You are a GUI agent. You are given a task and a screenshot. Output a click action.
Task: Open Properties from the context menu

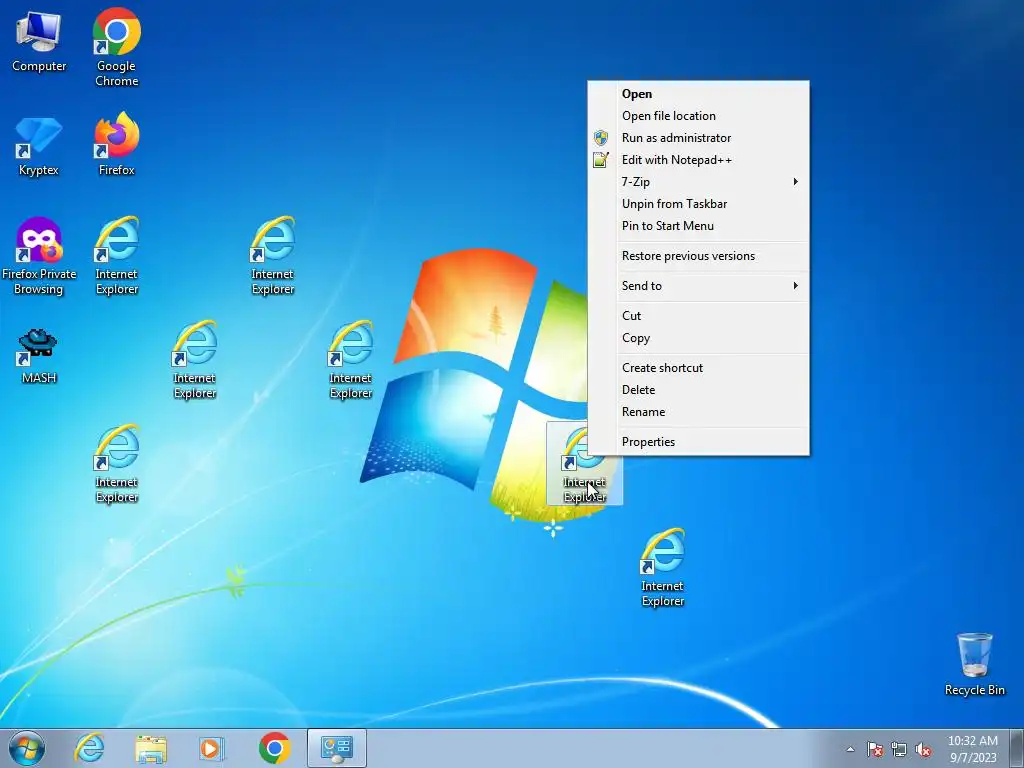coord(698,442)
